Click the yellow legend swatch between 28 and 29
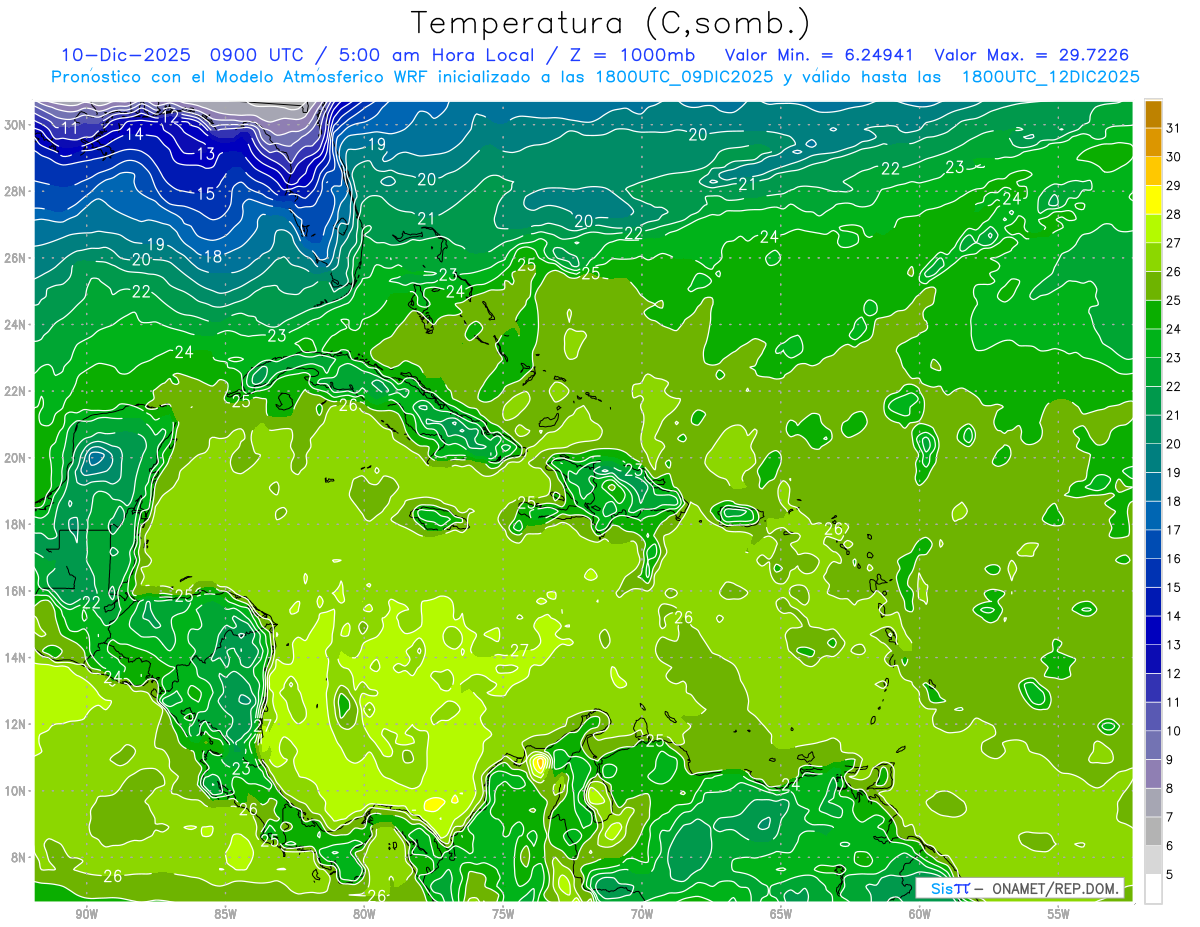Image resolution: width=1200 pixels, height=927 pixels. (1153, 200)
